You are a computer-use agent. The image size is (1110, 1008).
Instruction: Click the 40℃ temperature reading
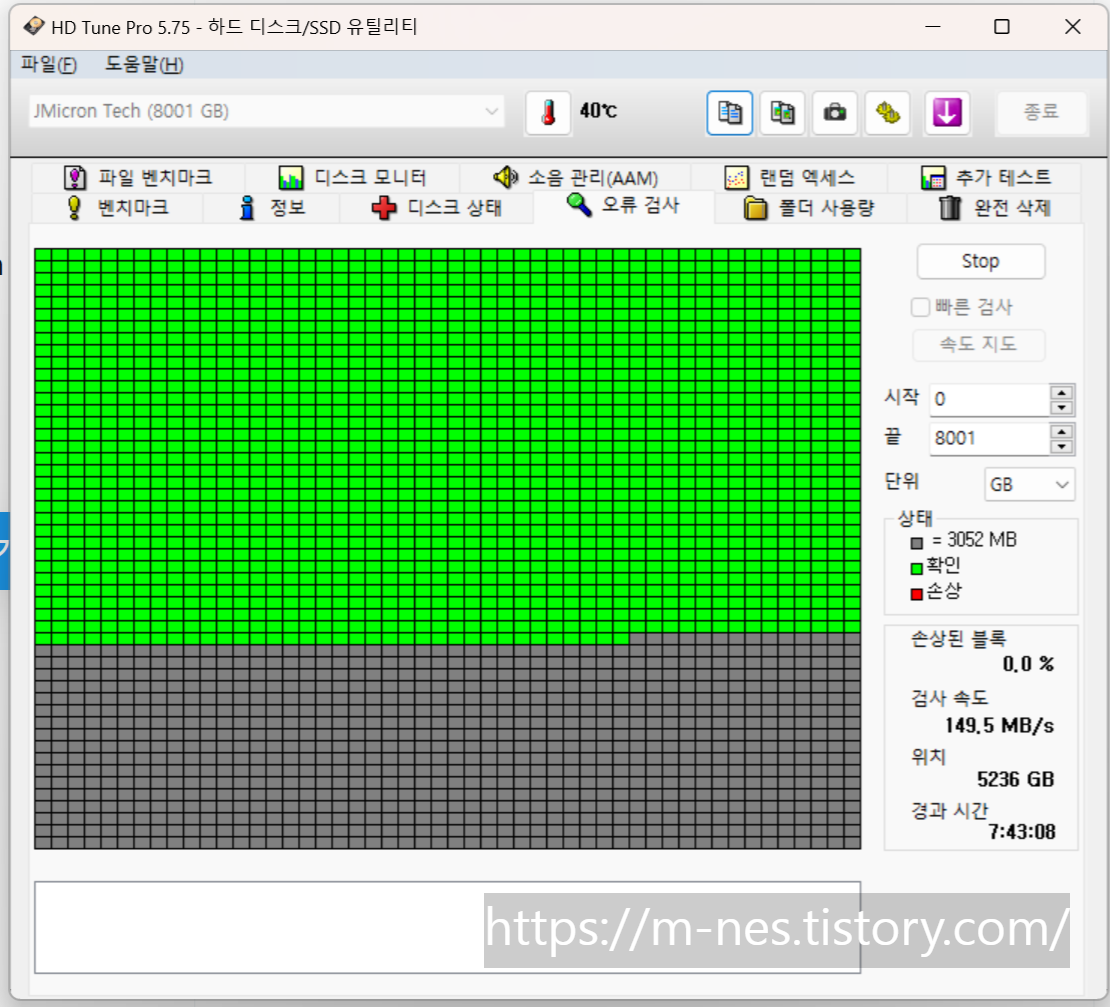(598, 110)
